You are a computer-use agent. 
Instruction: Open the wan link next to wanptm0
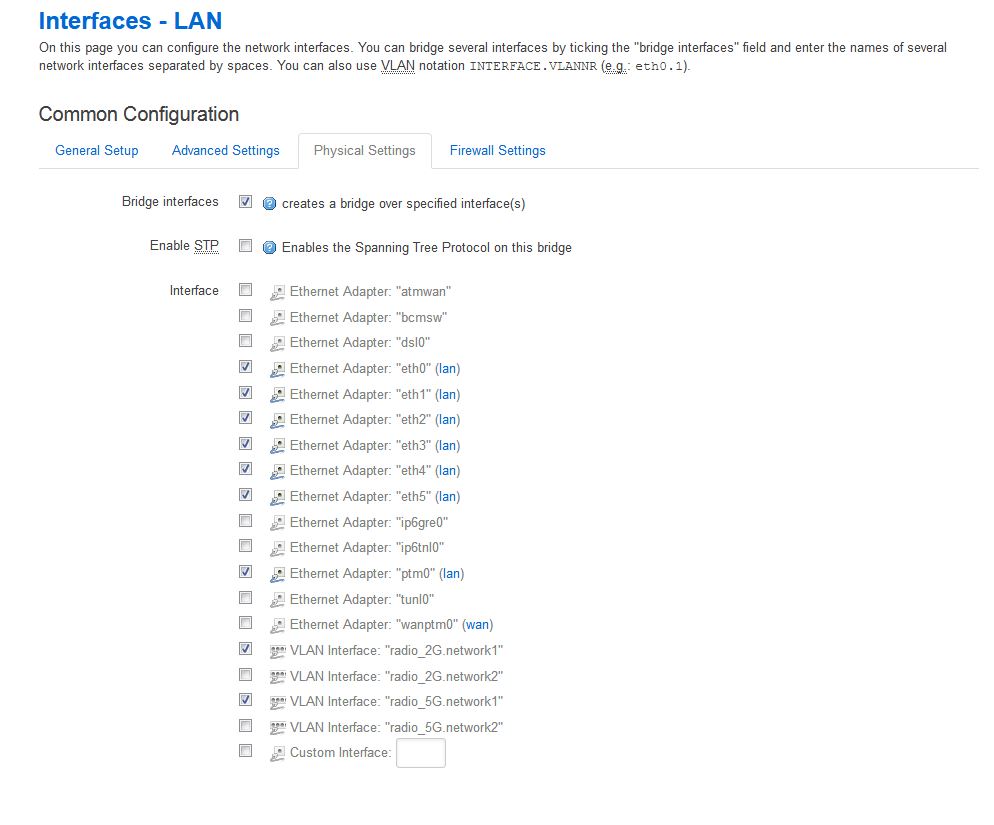coord(477,625)
